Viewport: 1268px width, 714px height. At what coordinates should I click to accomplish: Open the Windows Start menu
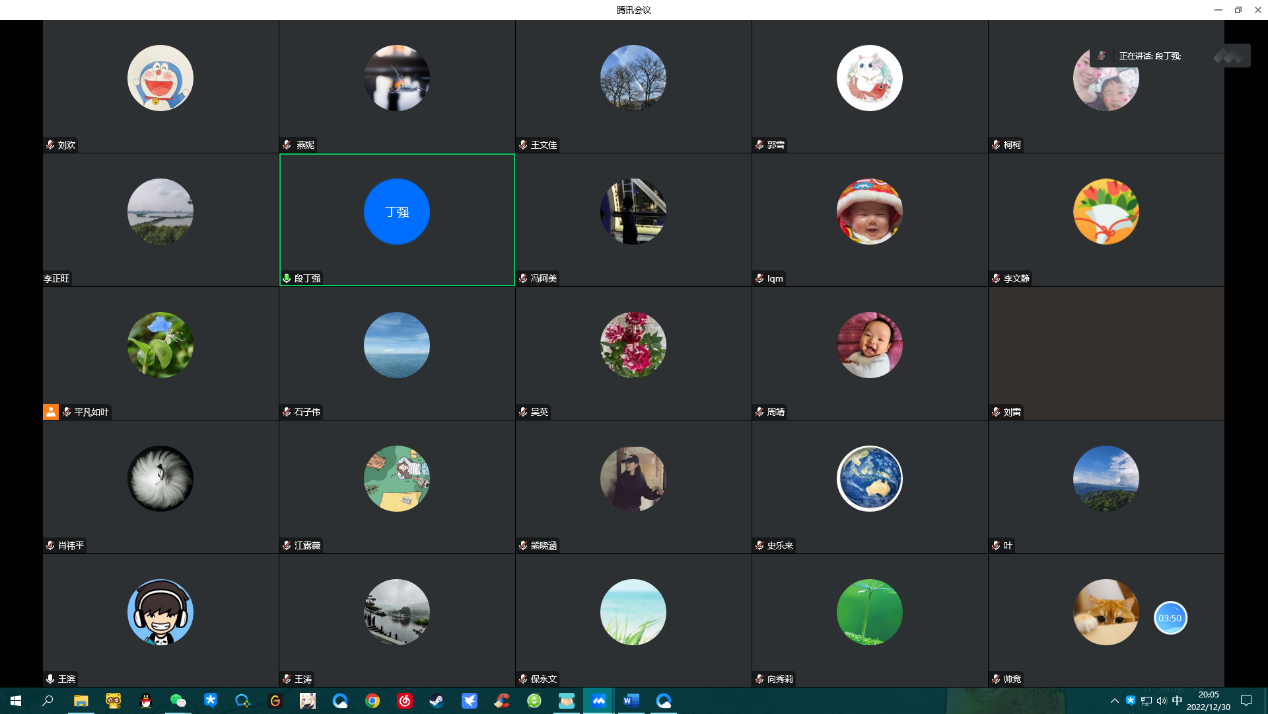click(x=15, y=701)
